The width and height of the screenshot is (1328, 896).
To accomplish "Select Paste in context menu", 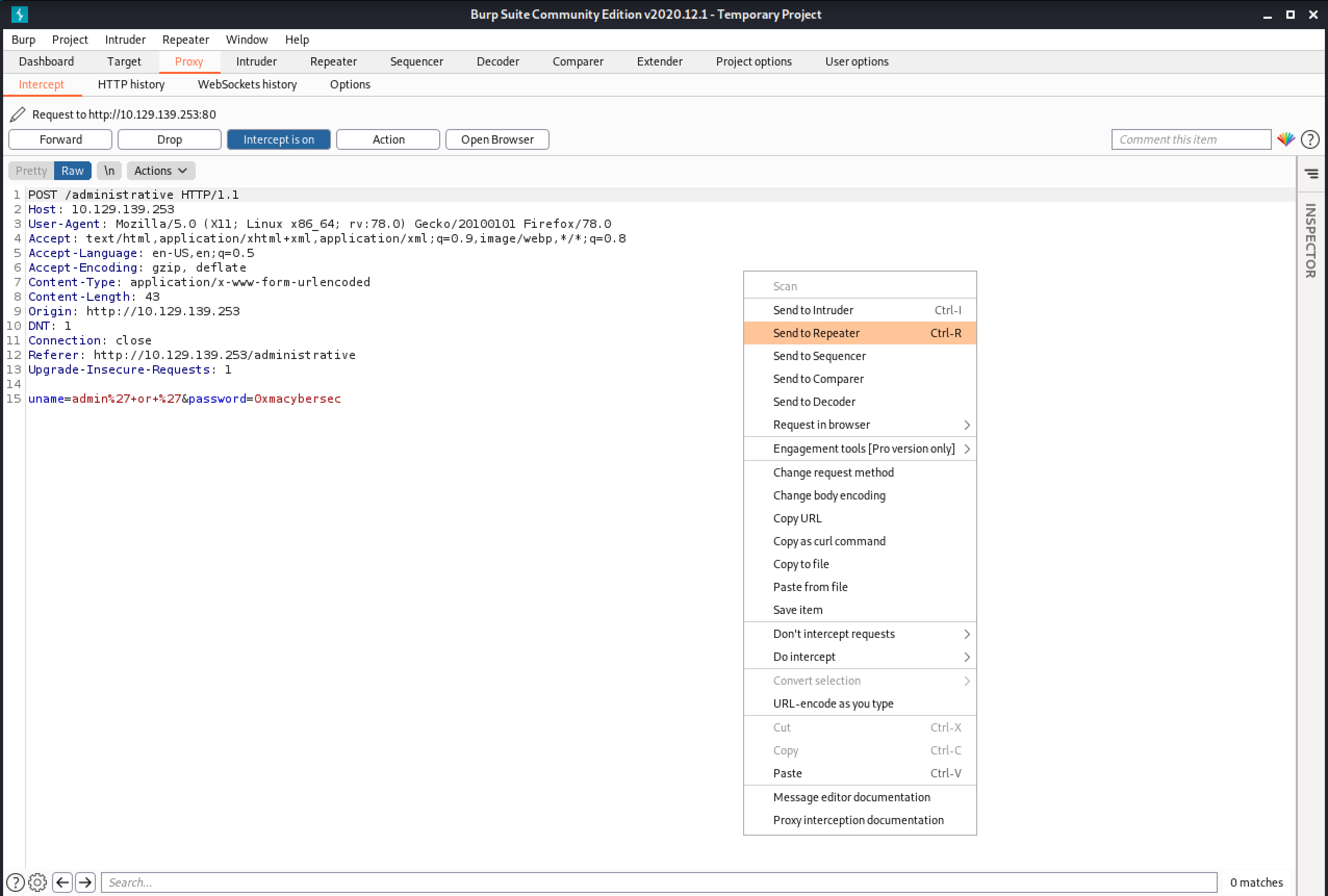I will (x=860, y=773).
